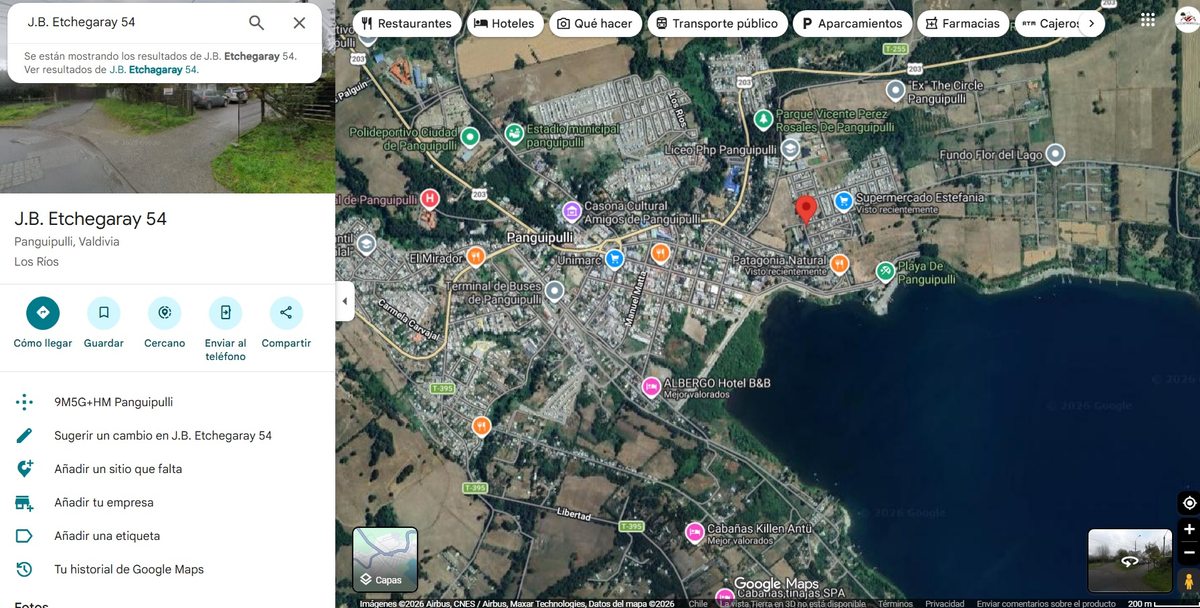Viewport: 1200px width, 608px height.
Task: Select the Restaurantes category chip
Action: [x=406, y=23]
